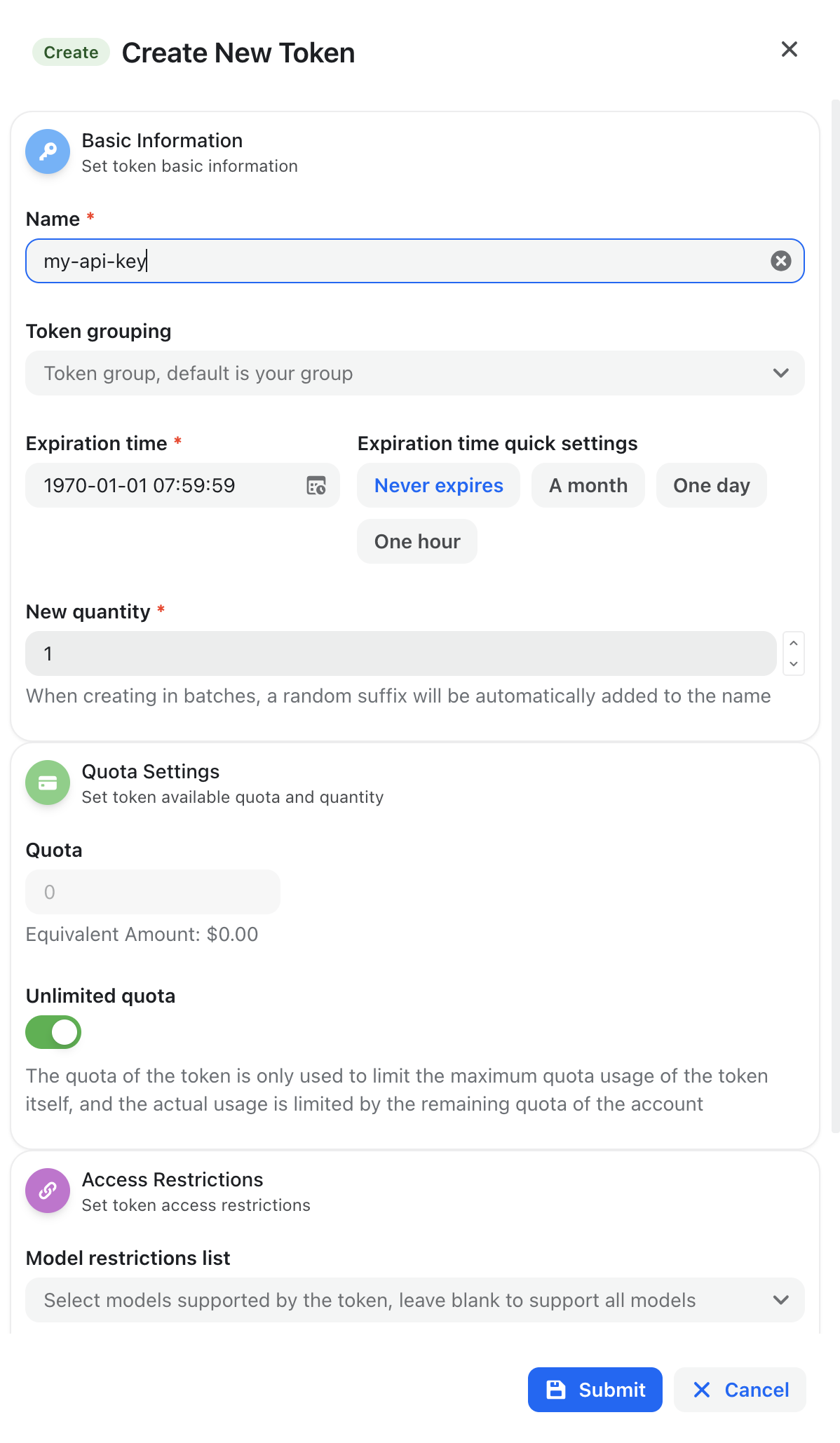Choose One day expiration option

(x=711, y=485)
